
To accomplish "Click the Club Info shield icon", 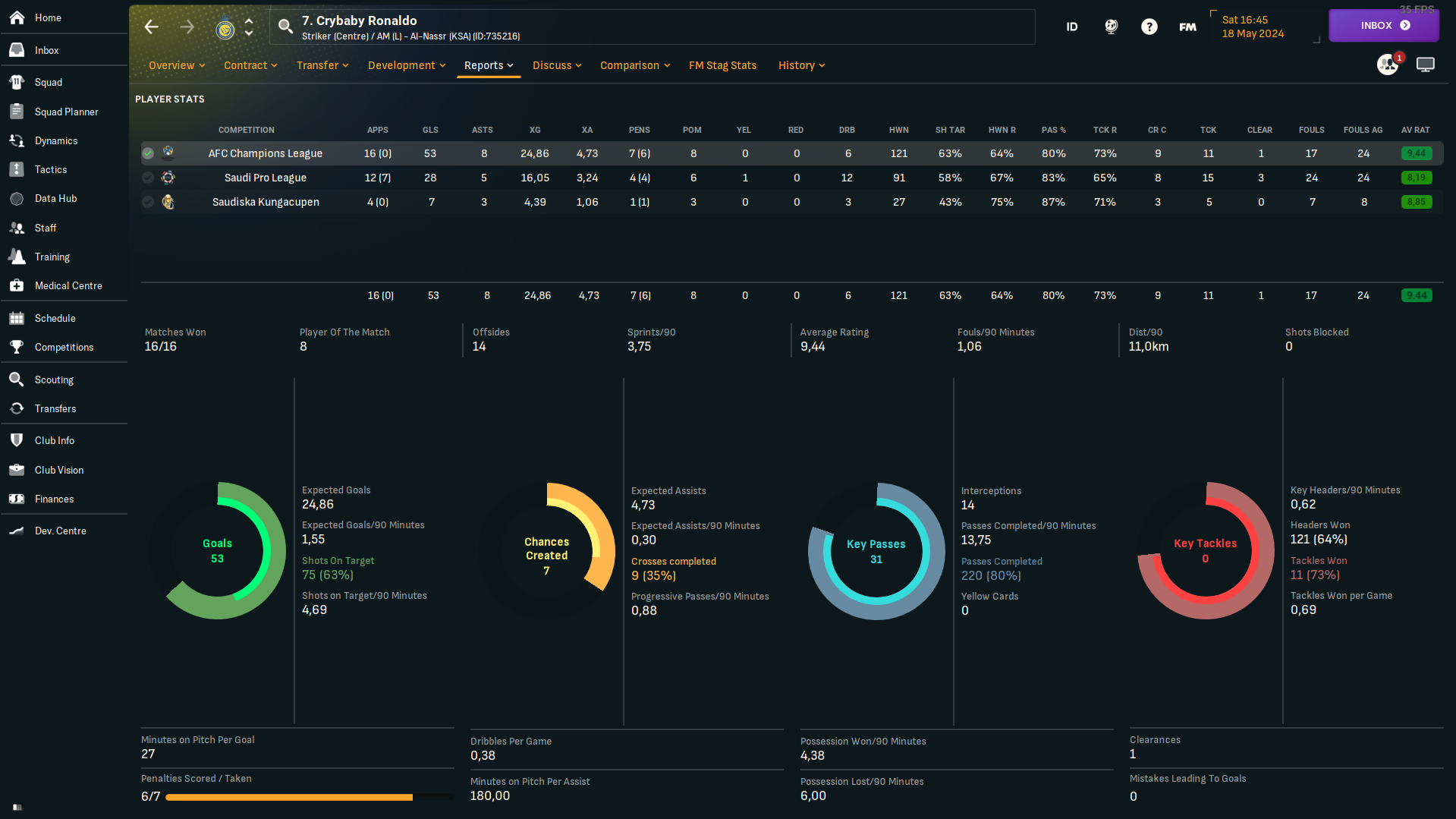I will (x=17, y=440).
